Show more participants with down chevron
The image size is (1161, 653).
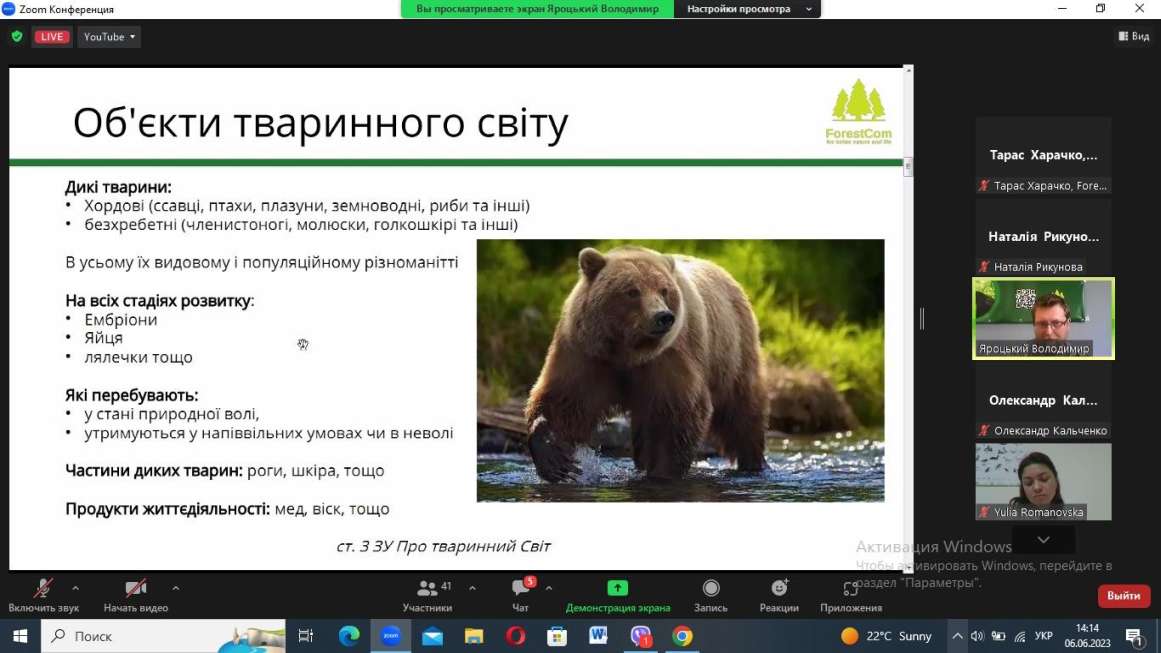click(1043, 540)
